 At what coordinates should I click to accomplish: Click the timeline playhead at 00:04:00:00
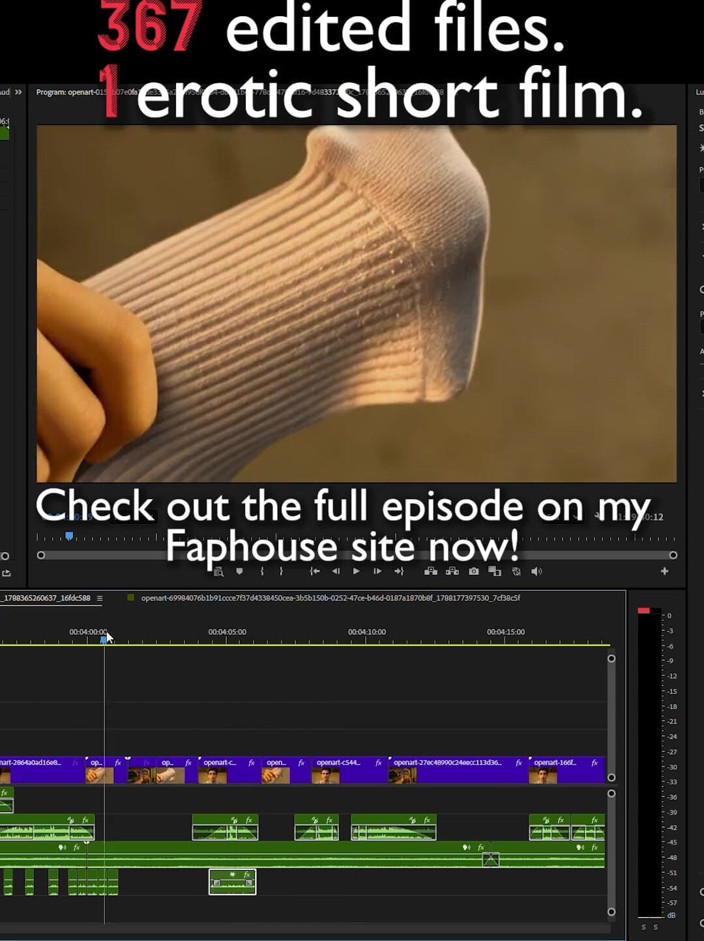tap(103, 640)
